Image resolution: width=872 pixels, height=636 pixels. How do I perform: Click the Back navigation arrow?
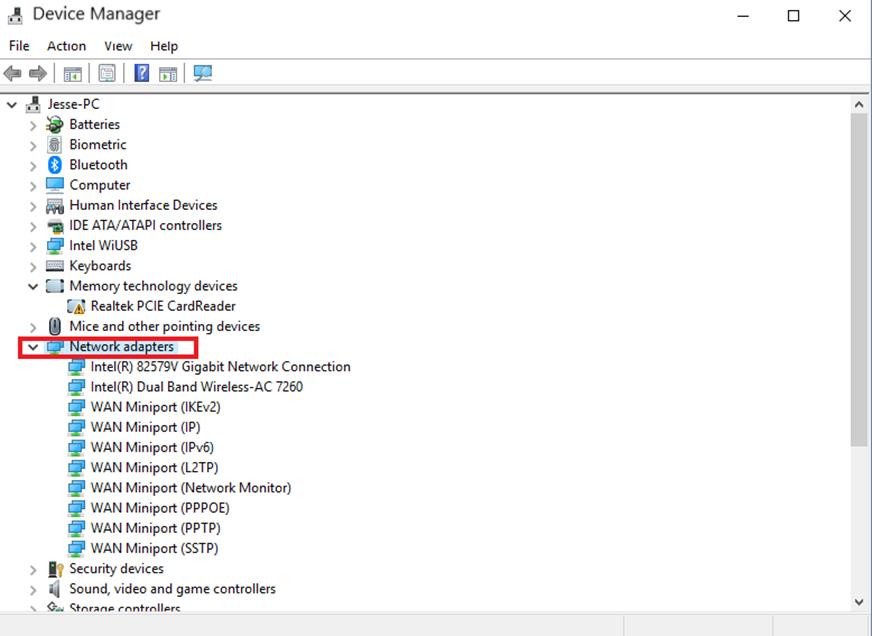tap(12, 72)
